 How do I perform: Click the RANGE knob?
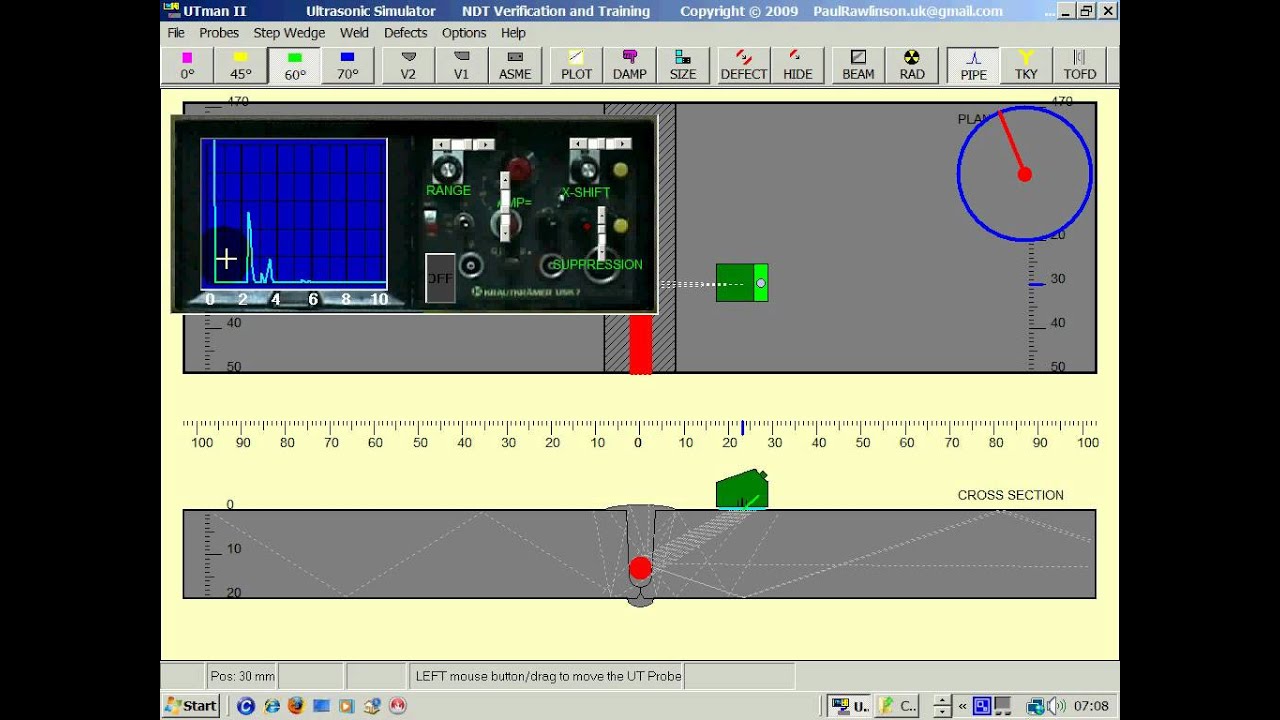[447, 171]
